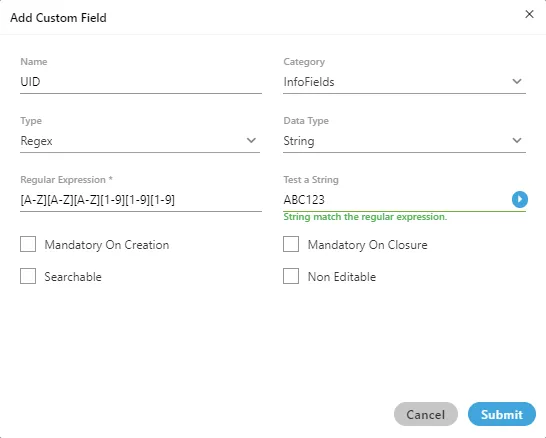Image resolution: width=546 pixels, height=438 pixels.
Task: Close the Add Custom Field dialog
Action: click(529, 14)
